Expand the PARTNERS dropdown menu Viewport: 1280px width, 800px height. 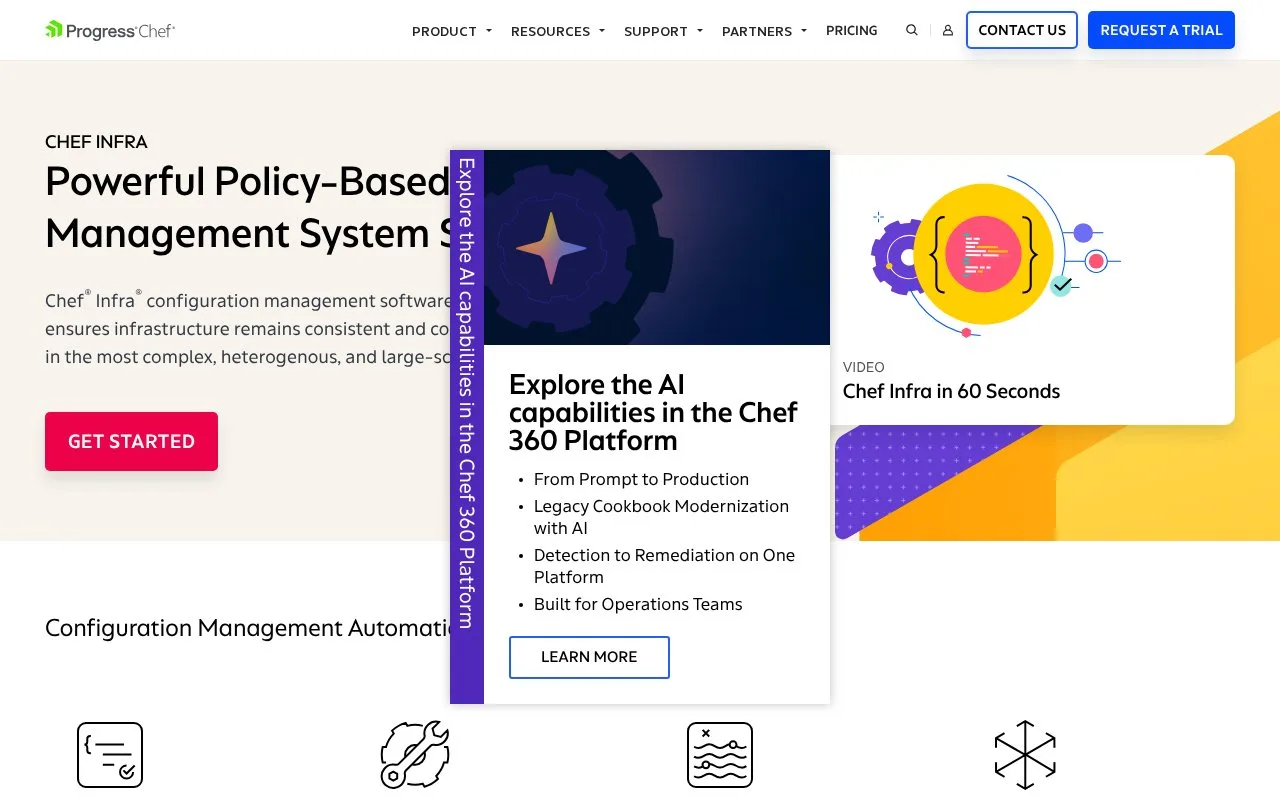coord(765,31)
